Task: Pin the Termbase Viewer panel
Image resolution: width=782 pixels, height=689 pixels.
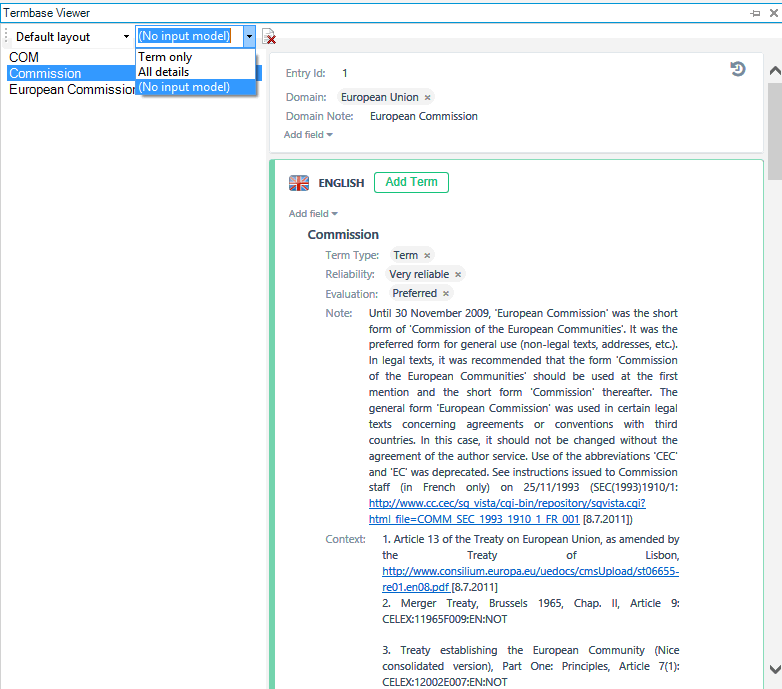Action: pos(756,13)
